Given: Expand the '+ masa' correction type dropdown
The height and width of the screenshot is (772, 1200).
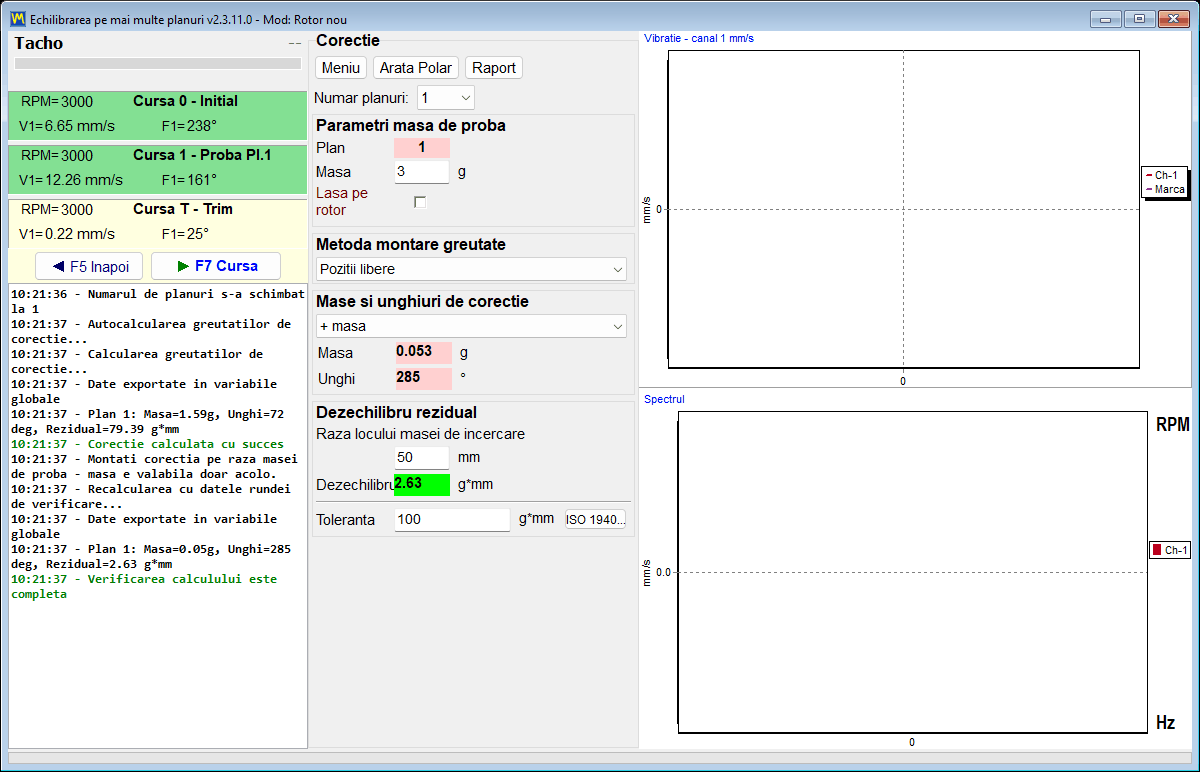Looking at the screenshot, I should coord(471,326).
